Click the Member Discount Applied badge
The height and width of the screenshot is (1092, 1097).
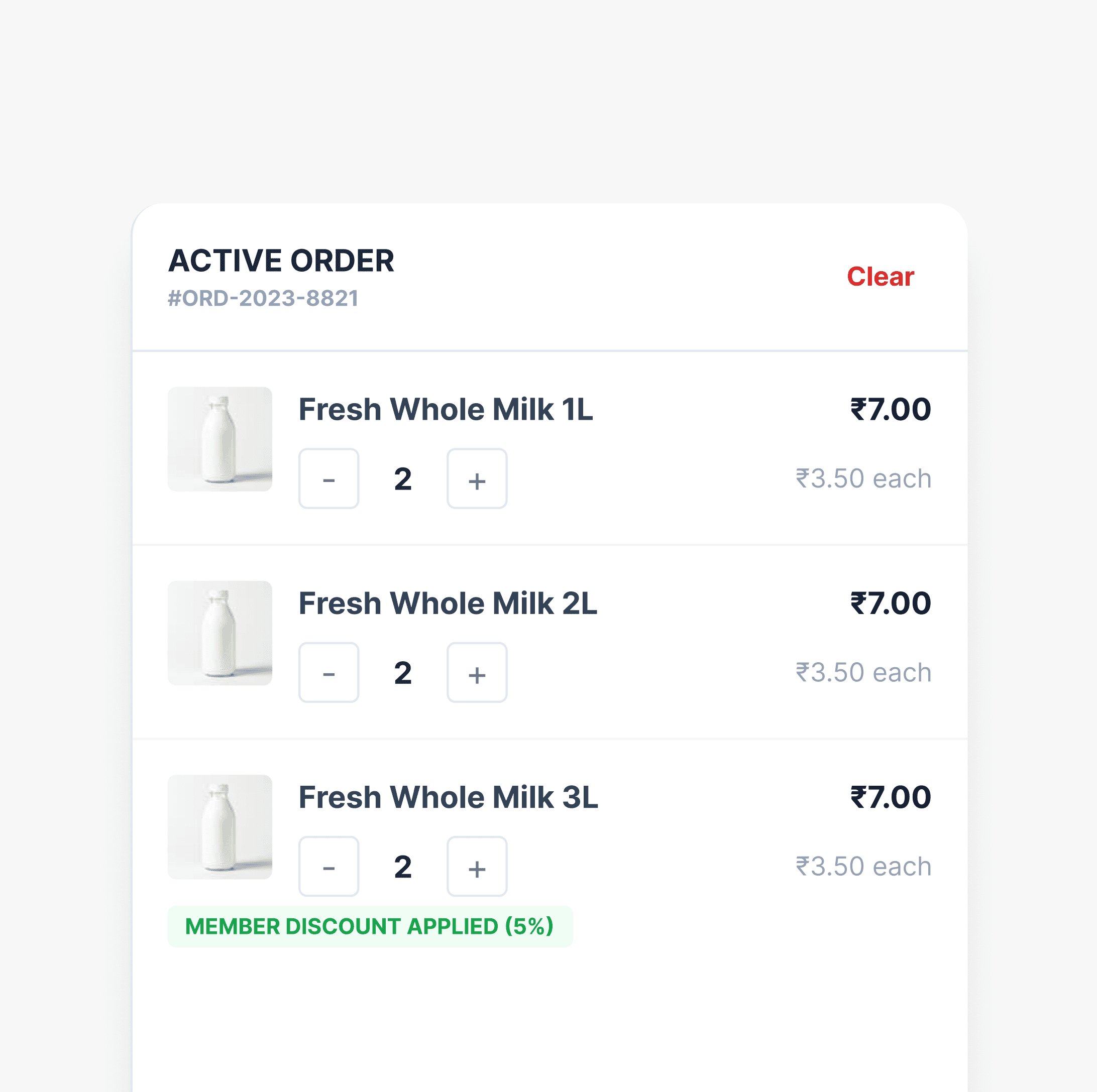370,927
